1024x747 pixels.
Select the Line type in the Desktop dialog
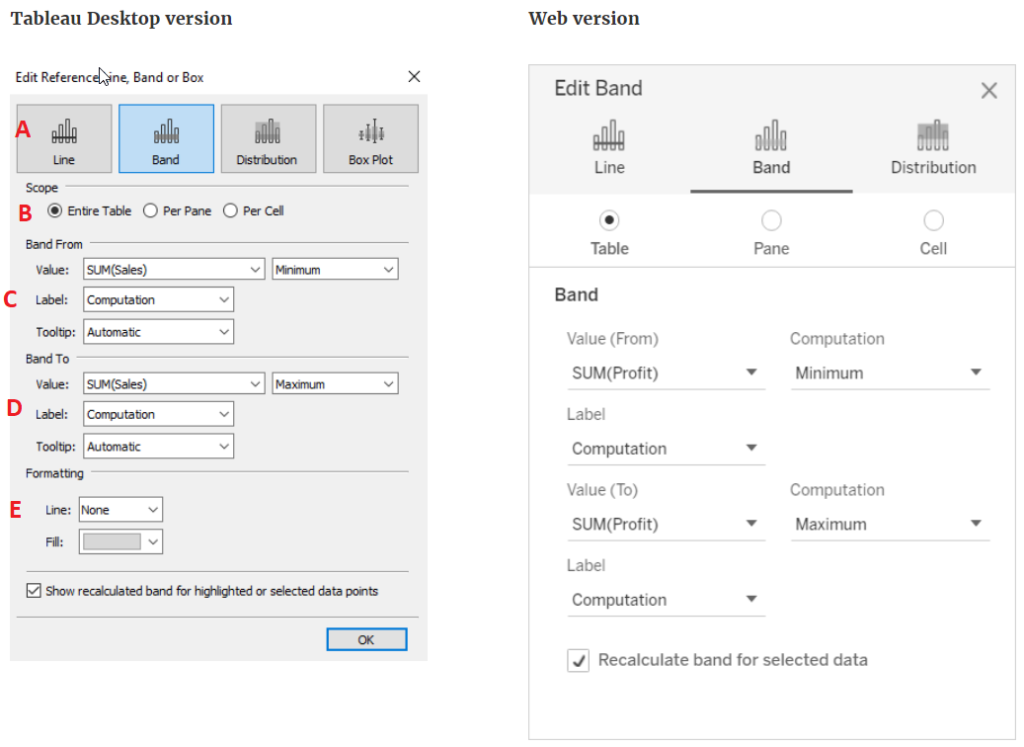63,138
